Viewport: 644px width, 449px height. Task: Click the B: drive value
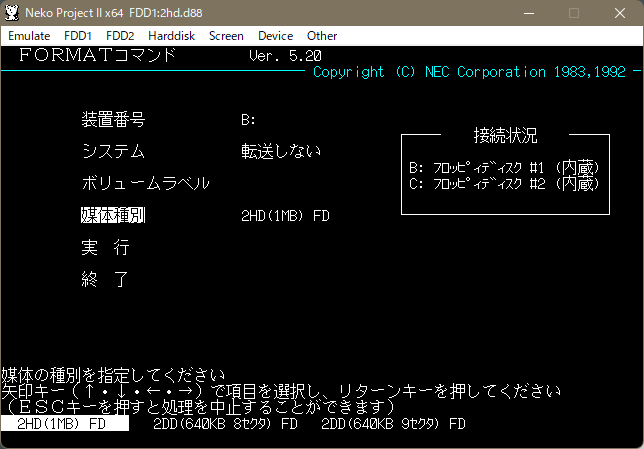click(x=248, y=120)
